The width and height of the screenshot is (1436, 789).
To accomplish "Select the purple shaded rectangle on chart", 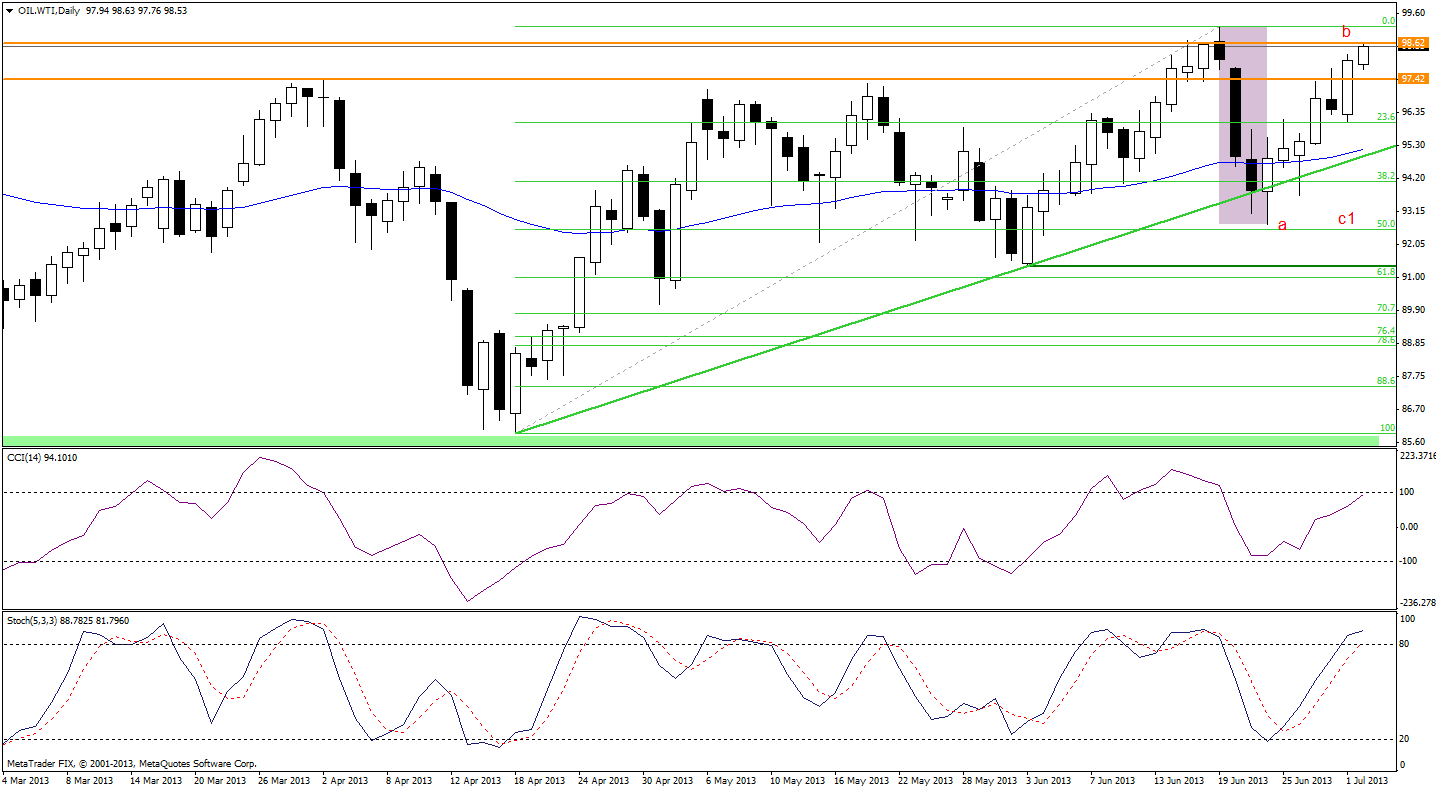I will click(x=1243, y=125).
